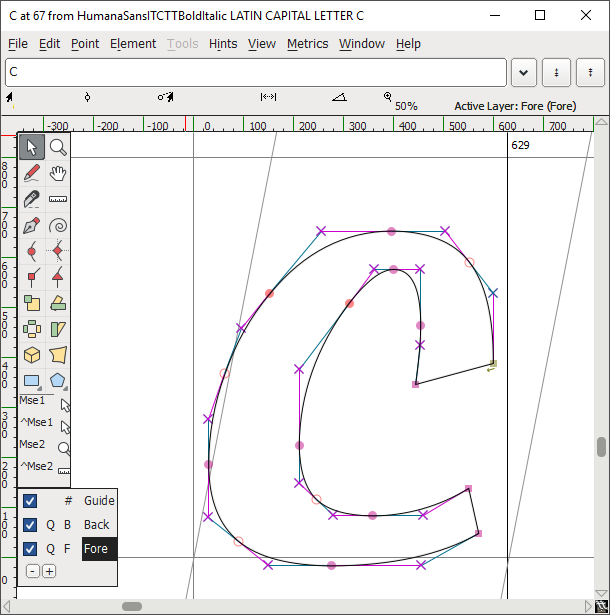
Task: Click the minus button to remove layer
Action: coord(33,571)
